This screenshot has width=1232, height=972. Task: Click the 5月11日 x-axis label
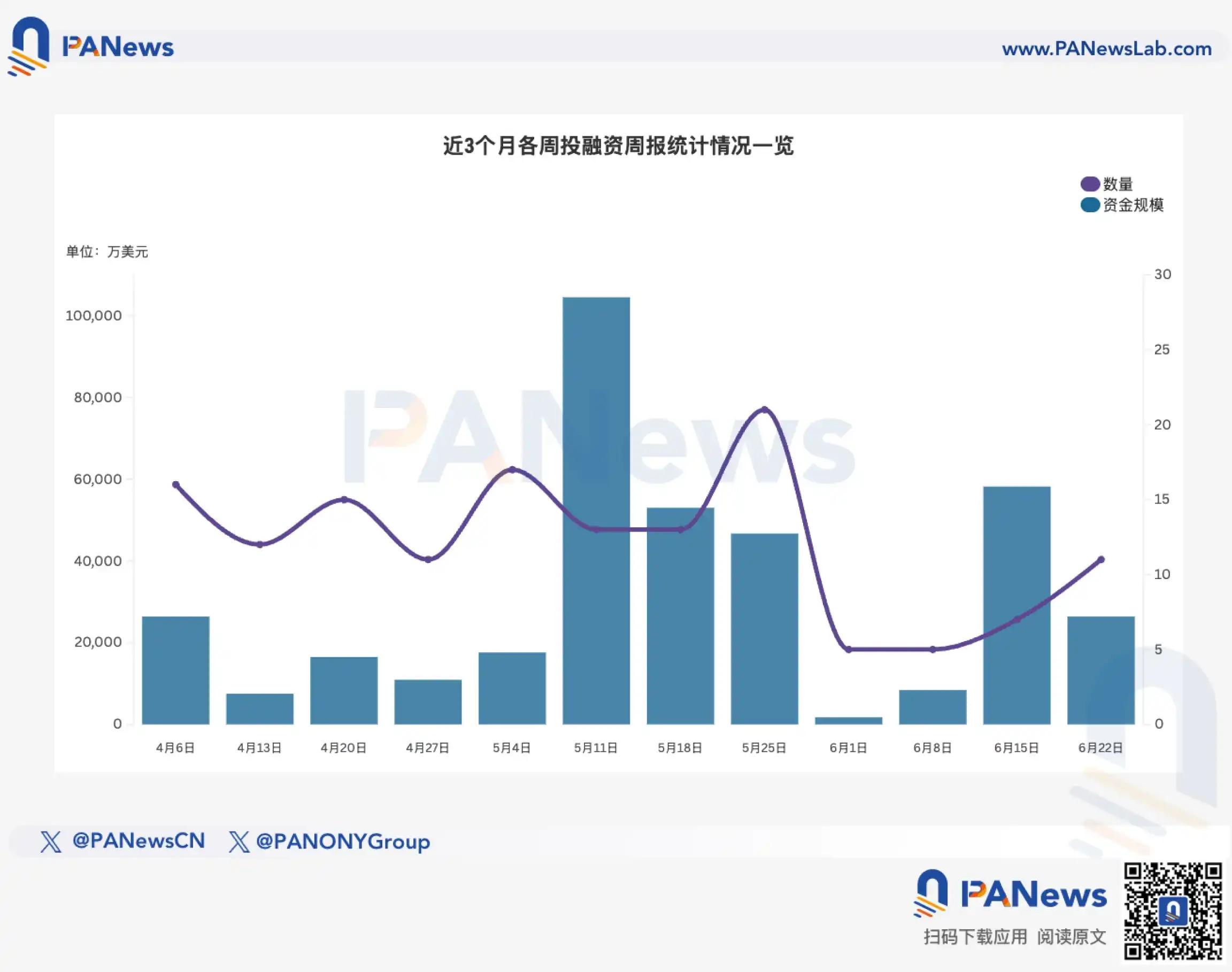[596, 748]
